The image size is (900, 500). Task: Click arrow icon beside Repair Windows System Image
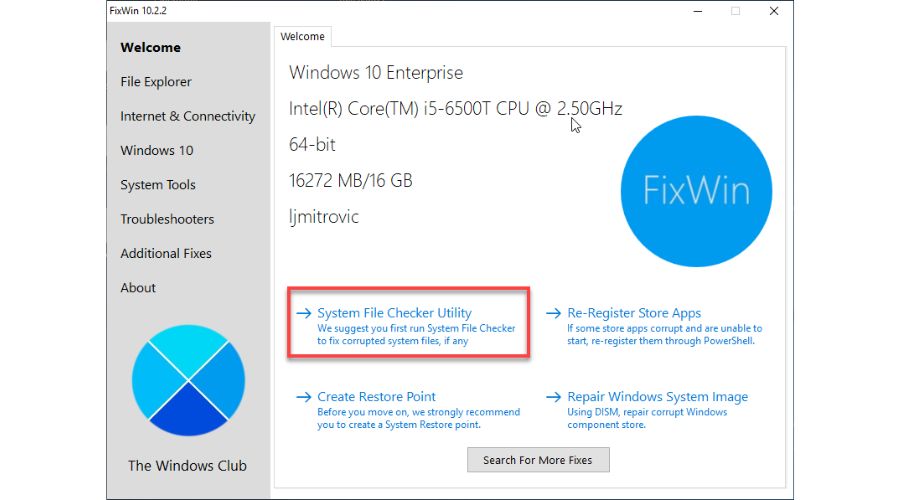coord(553,397)
